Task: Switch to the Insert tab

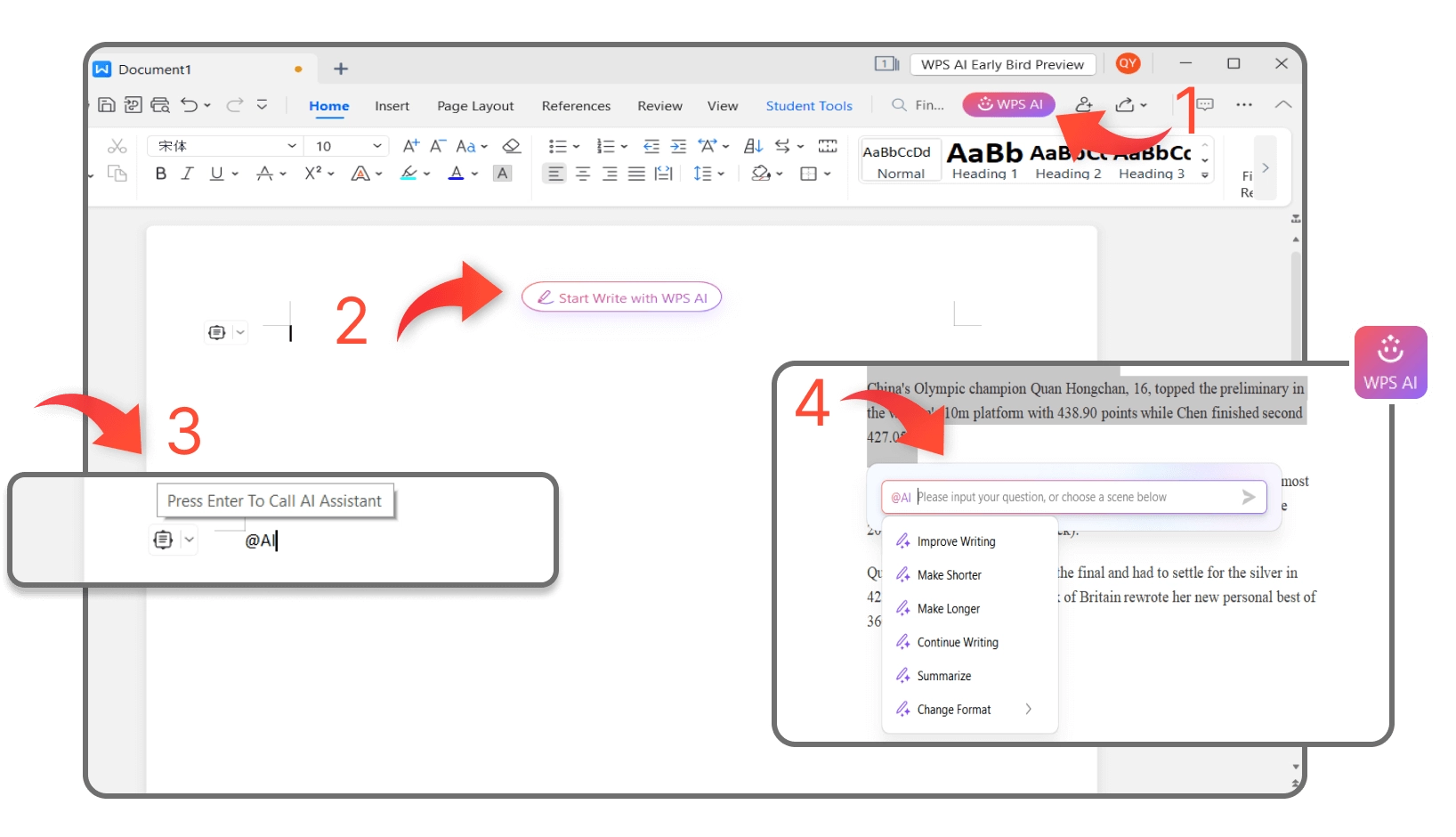Action: point(392,106)
